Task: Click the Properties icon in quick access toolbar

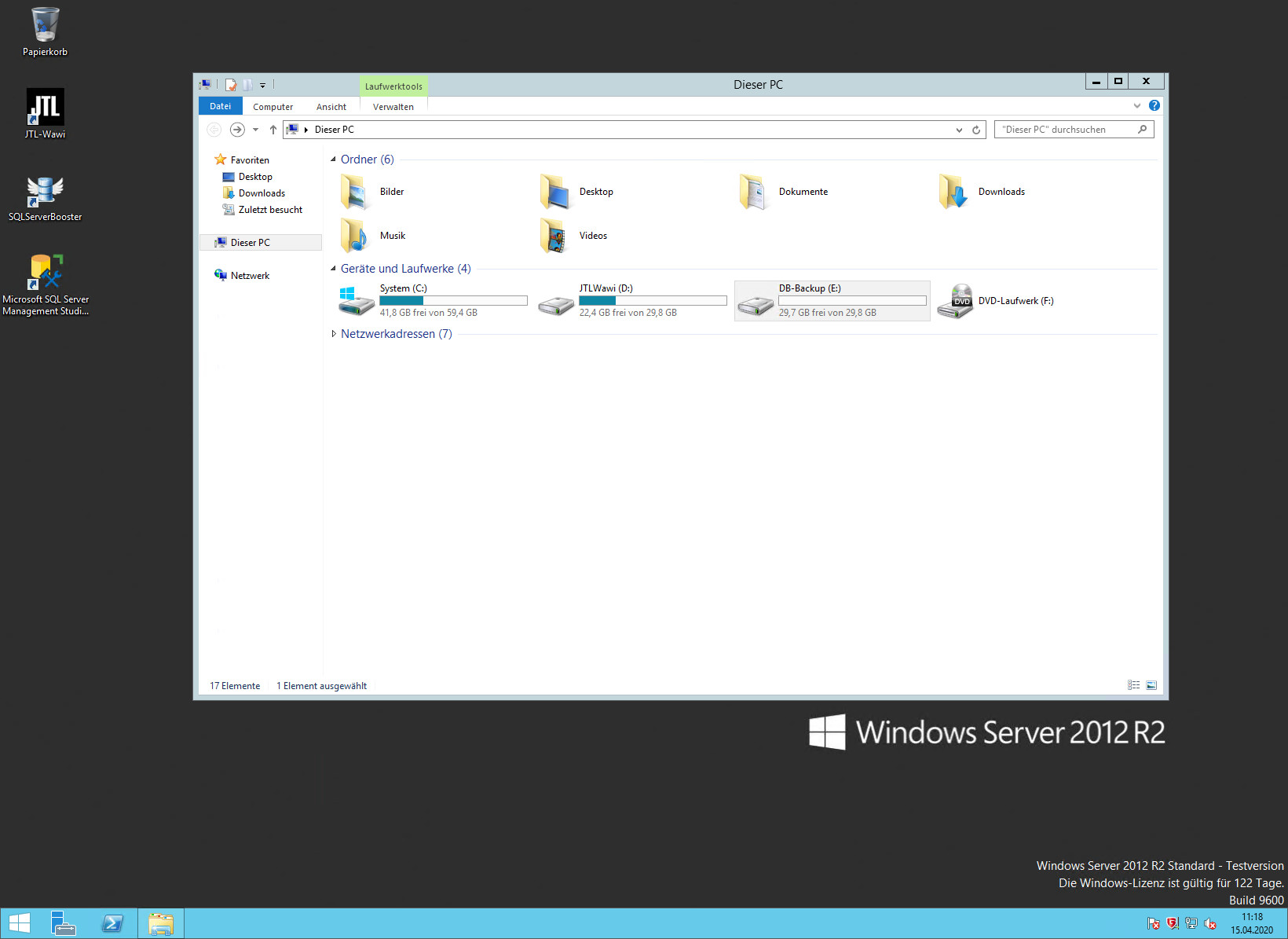Action: click(x=231, y=85)
